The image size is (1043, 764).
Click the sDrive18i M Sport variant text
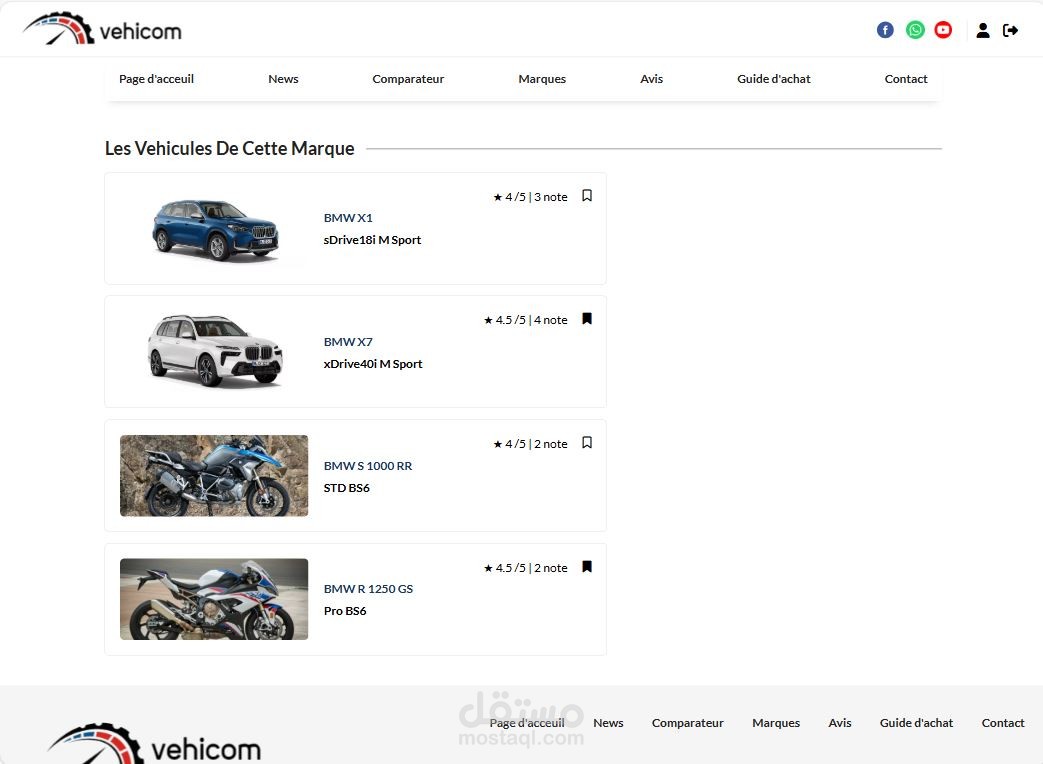click(372, 239)
